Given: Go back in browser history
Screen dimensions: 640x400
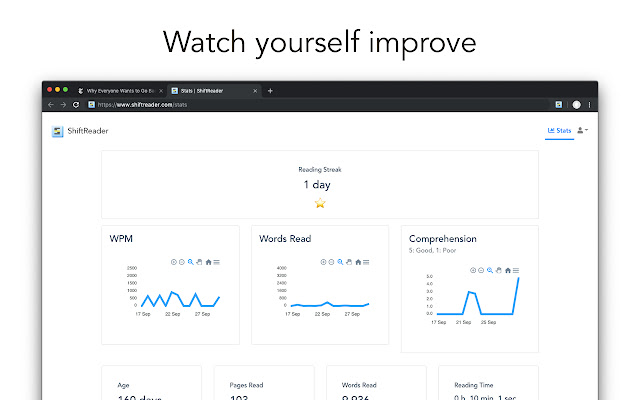Looking at the screenshot, I should tap(51, 105).
